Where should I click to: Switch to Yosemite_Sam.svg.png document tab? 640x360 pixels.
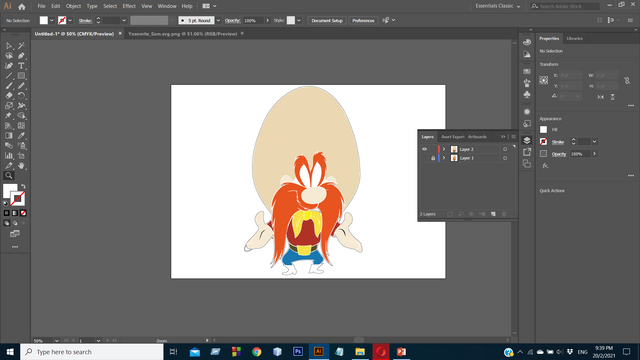(182, 34)
